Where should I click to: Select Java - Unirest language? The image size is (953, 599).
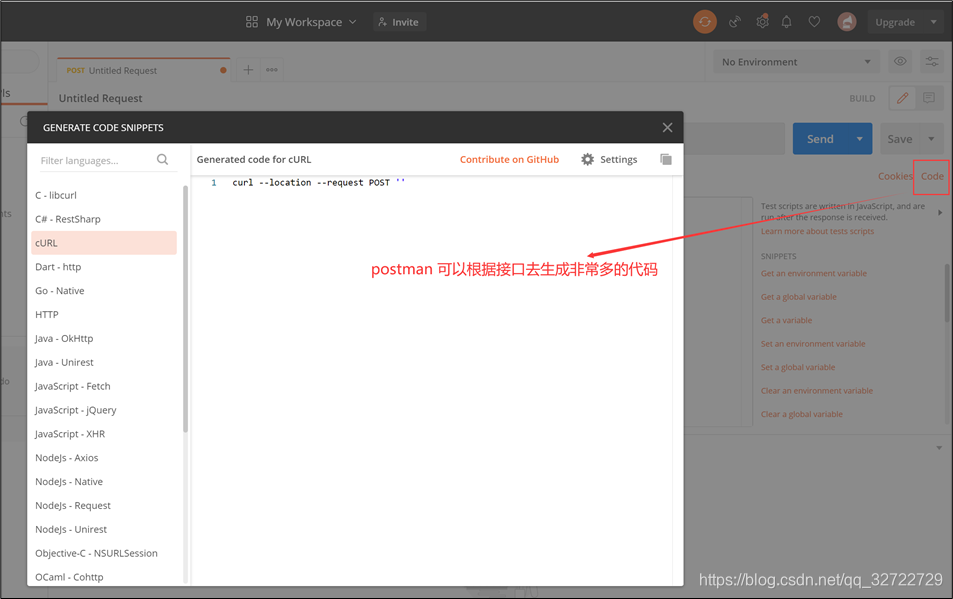pyautogui.click(x=104, y=362)
